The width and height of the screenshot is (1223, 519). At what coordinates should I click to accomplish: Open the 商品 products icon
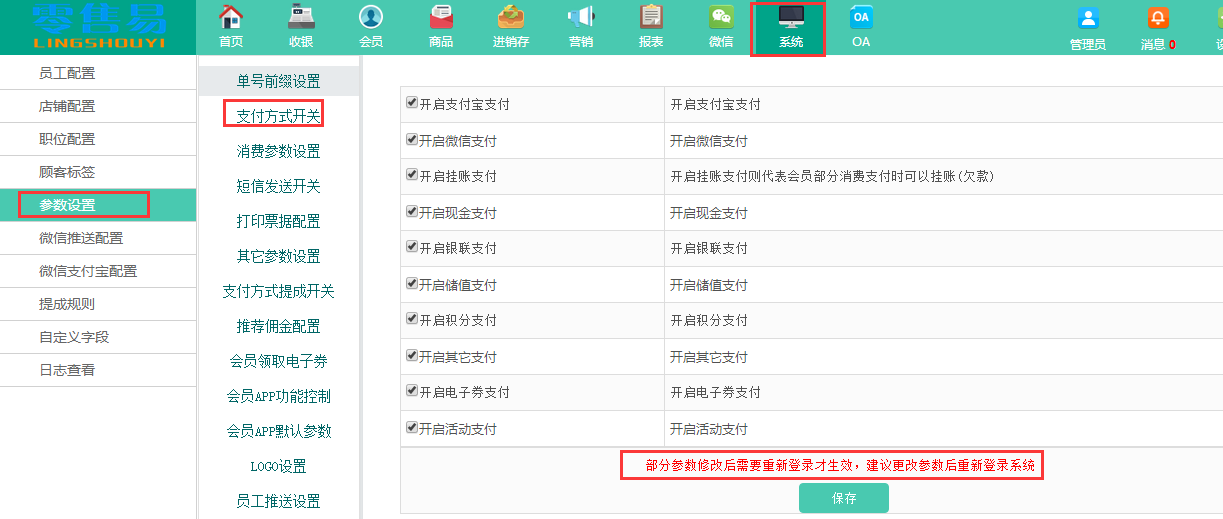click(441, 18)
